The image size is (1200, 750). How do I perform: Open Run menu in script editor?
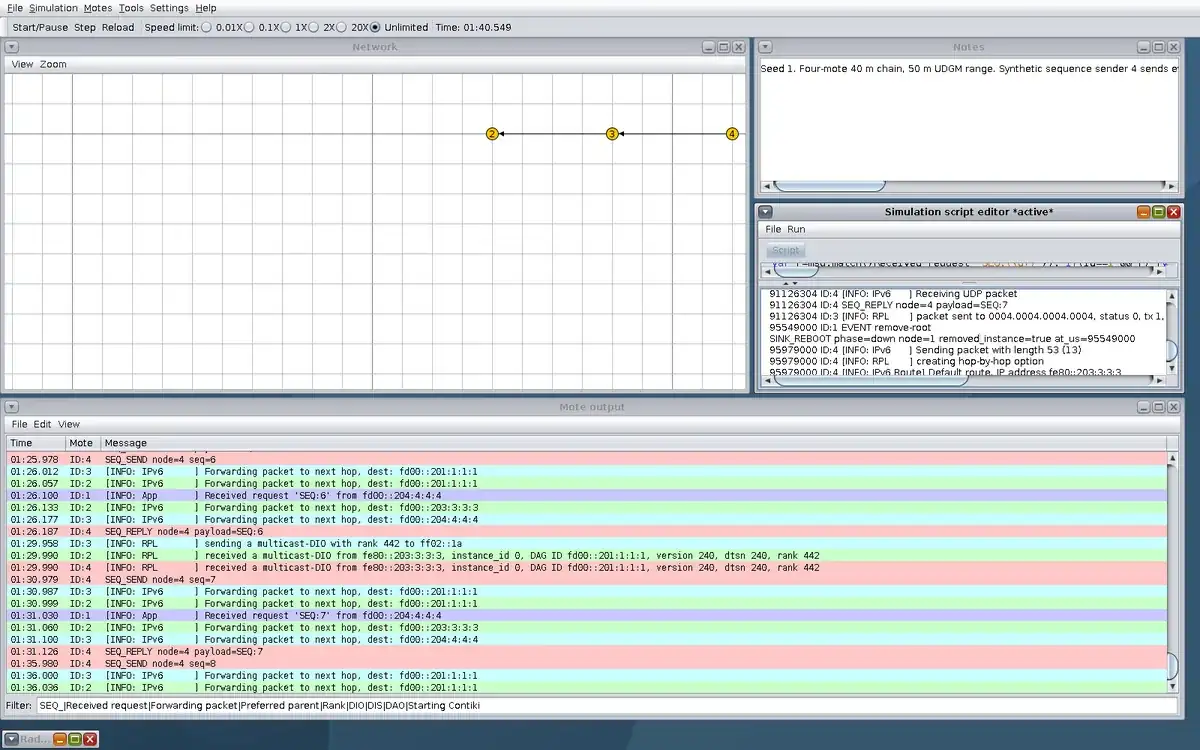pyautogui.click(x=796, y=229)
